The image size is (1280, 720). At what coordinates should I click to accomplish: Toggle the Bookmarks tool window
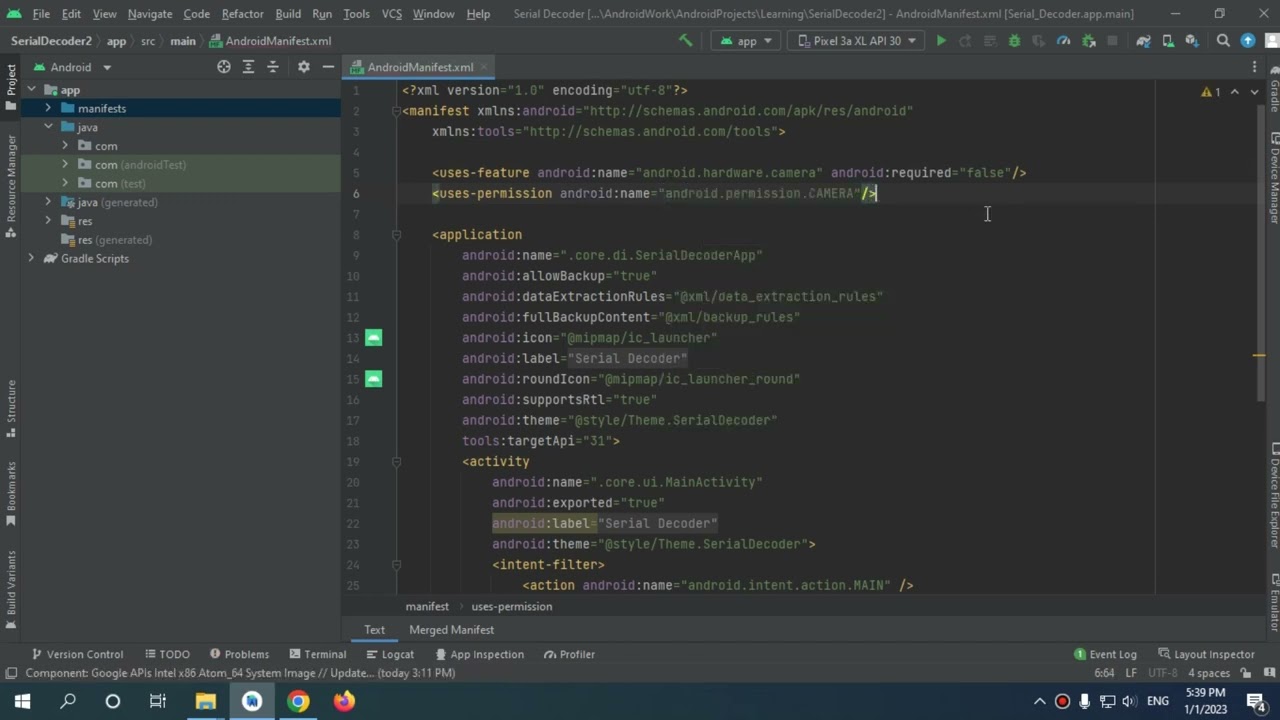(x=11, y=495)
